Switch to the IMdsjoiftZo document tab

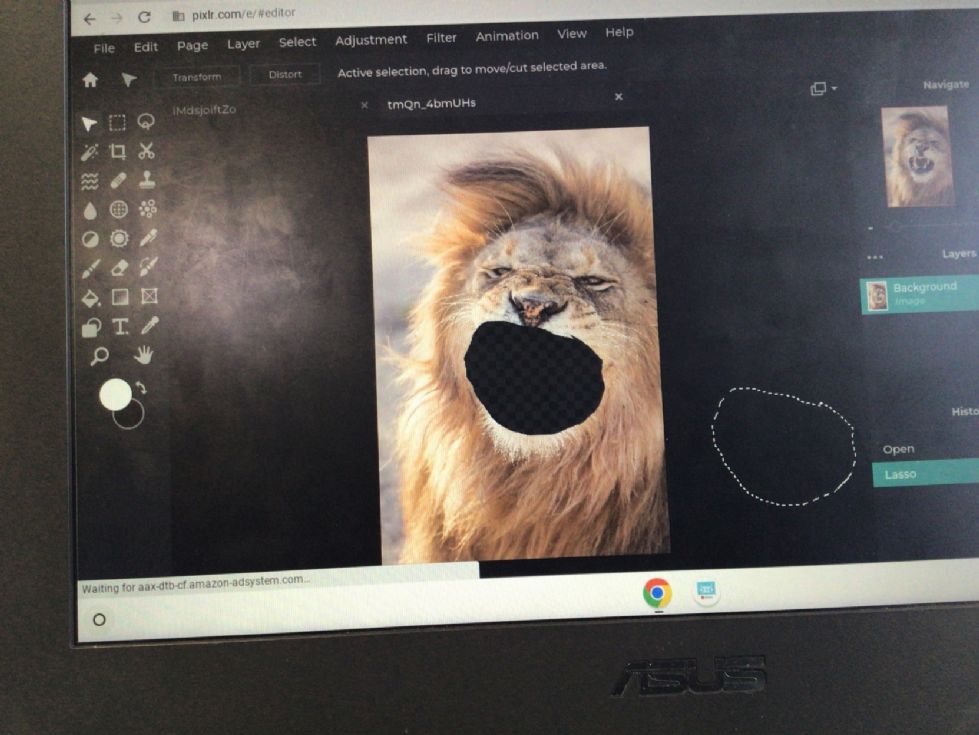[x=204, y=110]
